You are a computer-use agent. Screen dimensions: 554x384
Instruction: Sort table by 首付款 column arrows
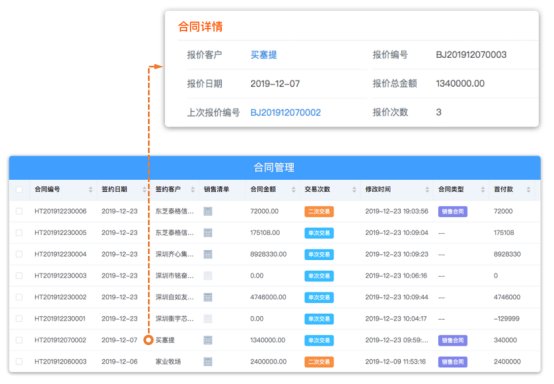pos(528,190)
